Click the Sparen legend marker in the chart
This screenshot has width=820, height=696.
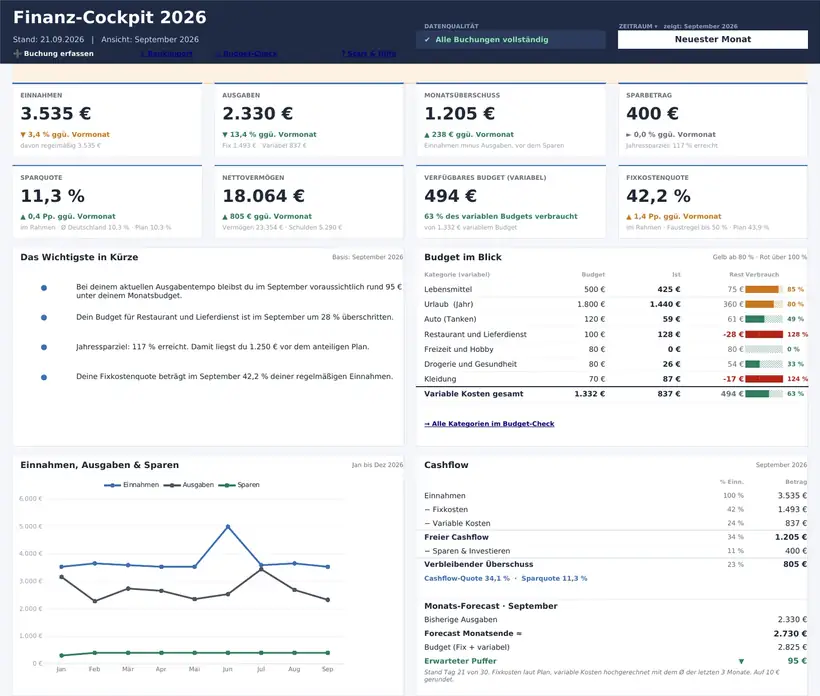point(226,485)
